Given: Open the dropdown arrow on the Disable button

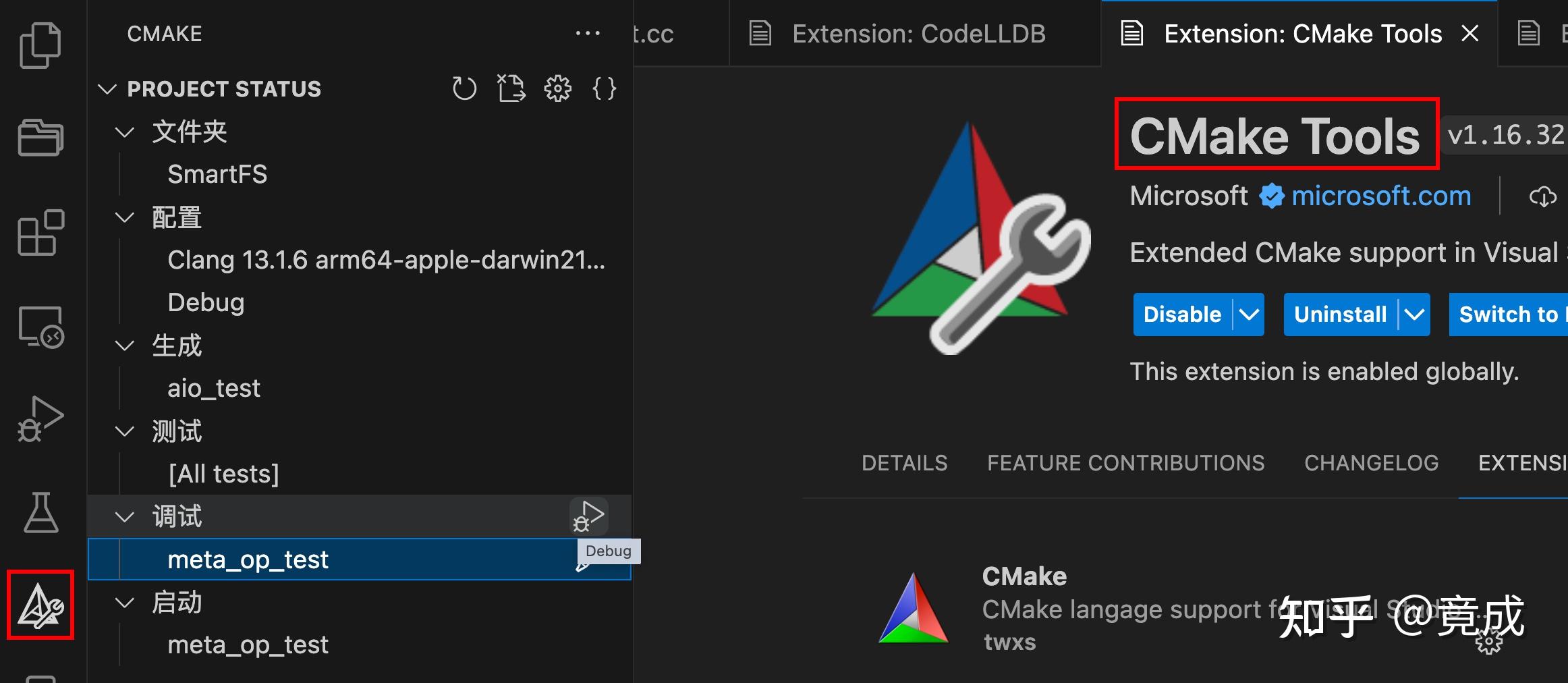Looking at the screenshot, I should pyautogui.click(x=1247, y=315).
